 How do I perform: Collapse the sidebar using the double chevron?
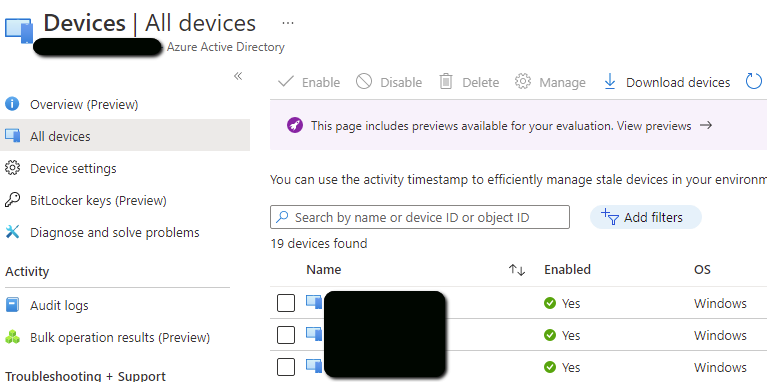point(238,76)
